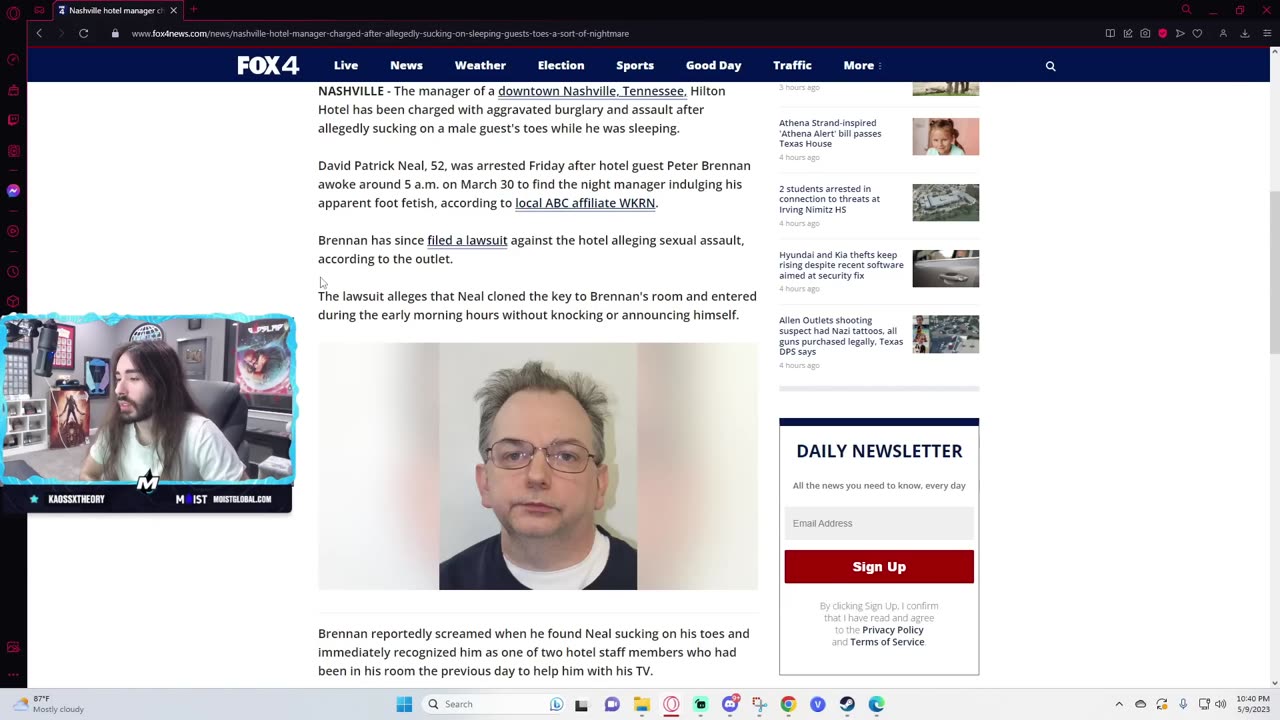Open the Election menu item
The height and width of the screenshot is (720, 1280).
click(561, 65)
